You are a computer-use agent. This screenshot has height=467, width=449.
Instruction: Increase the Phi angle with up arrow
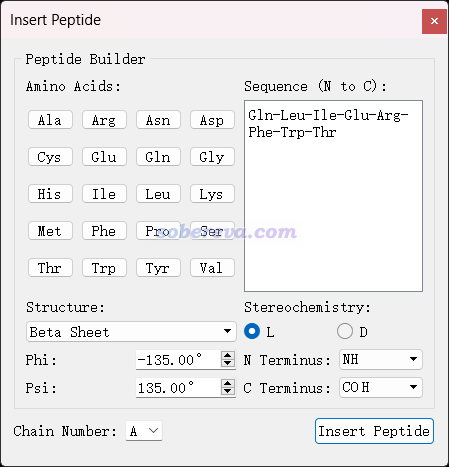pyautogui.click(x=228, y=355)
